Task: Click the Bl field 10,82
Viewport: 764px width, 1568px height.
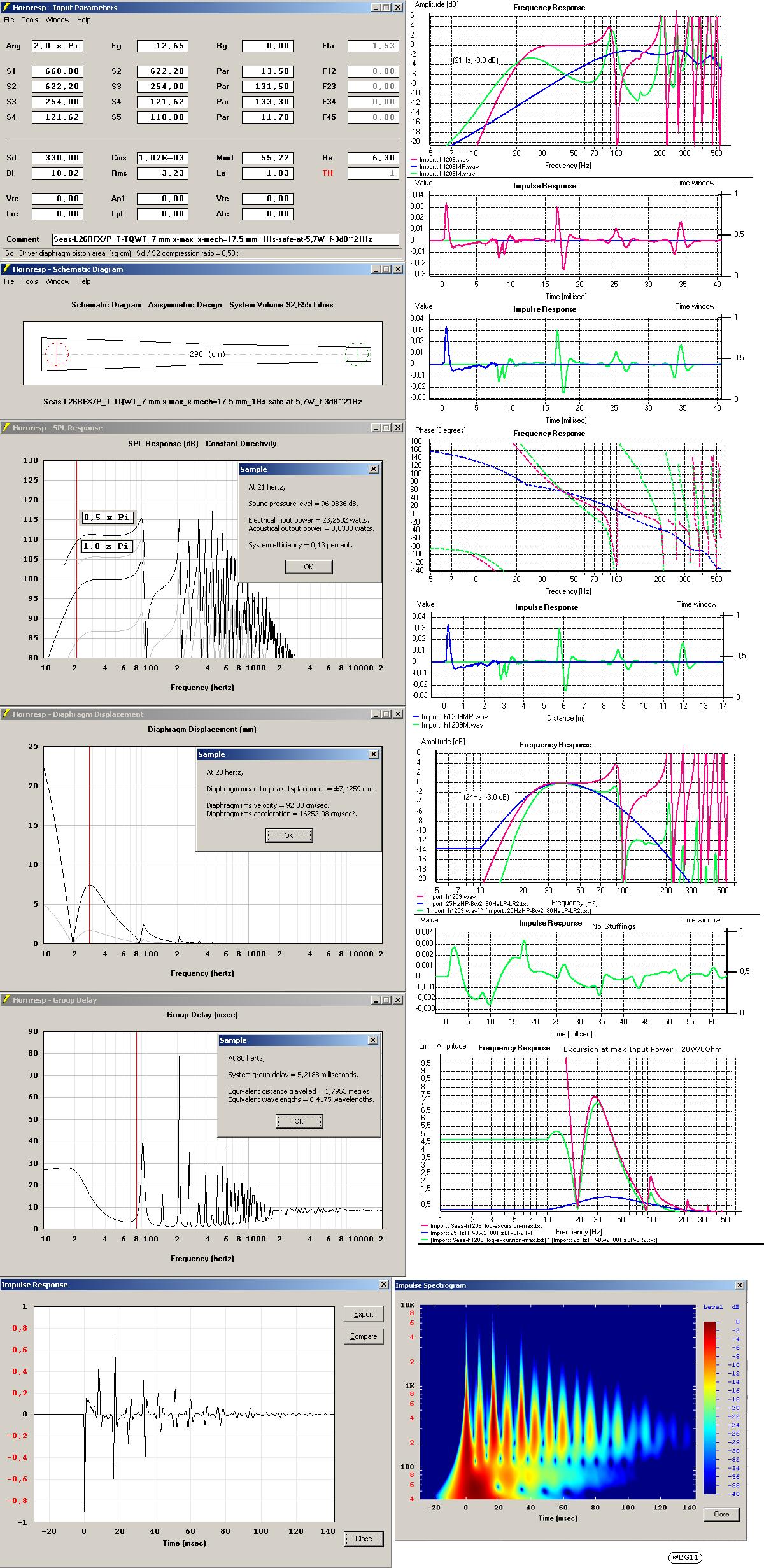Action: click(57, 173)
